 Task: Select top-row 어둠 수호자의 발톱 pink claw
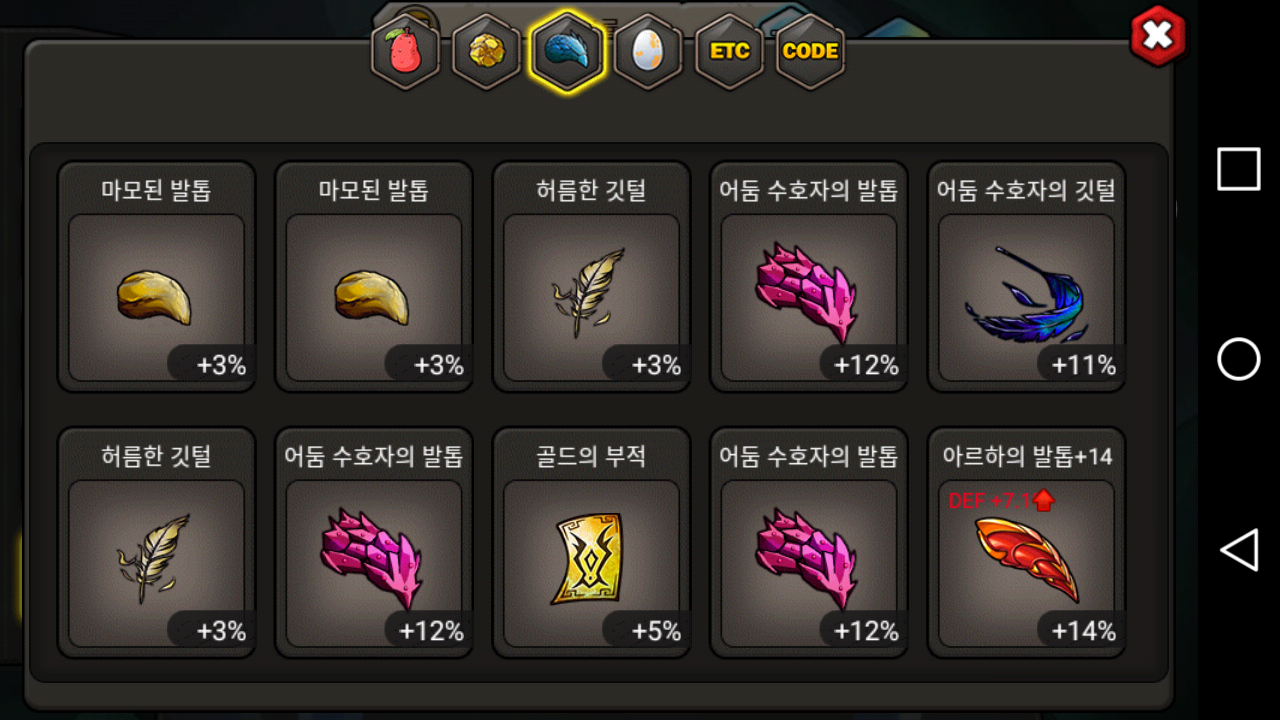(809, 276)
